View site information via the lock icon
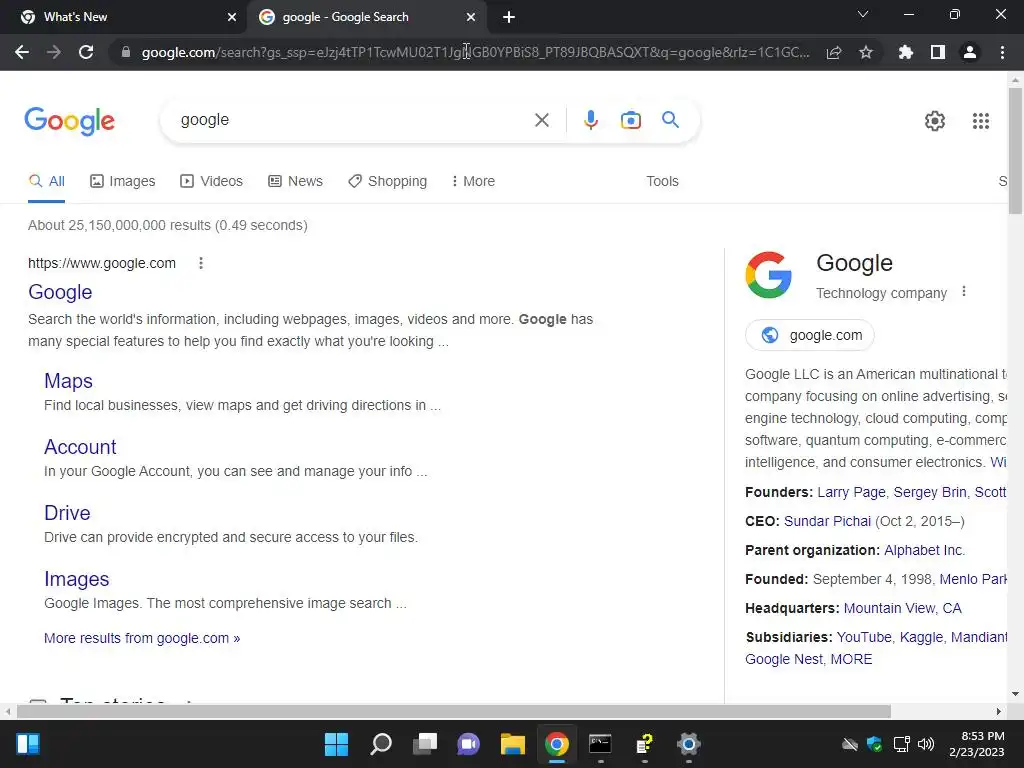 coord(126,52)
